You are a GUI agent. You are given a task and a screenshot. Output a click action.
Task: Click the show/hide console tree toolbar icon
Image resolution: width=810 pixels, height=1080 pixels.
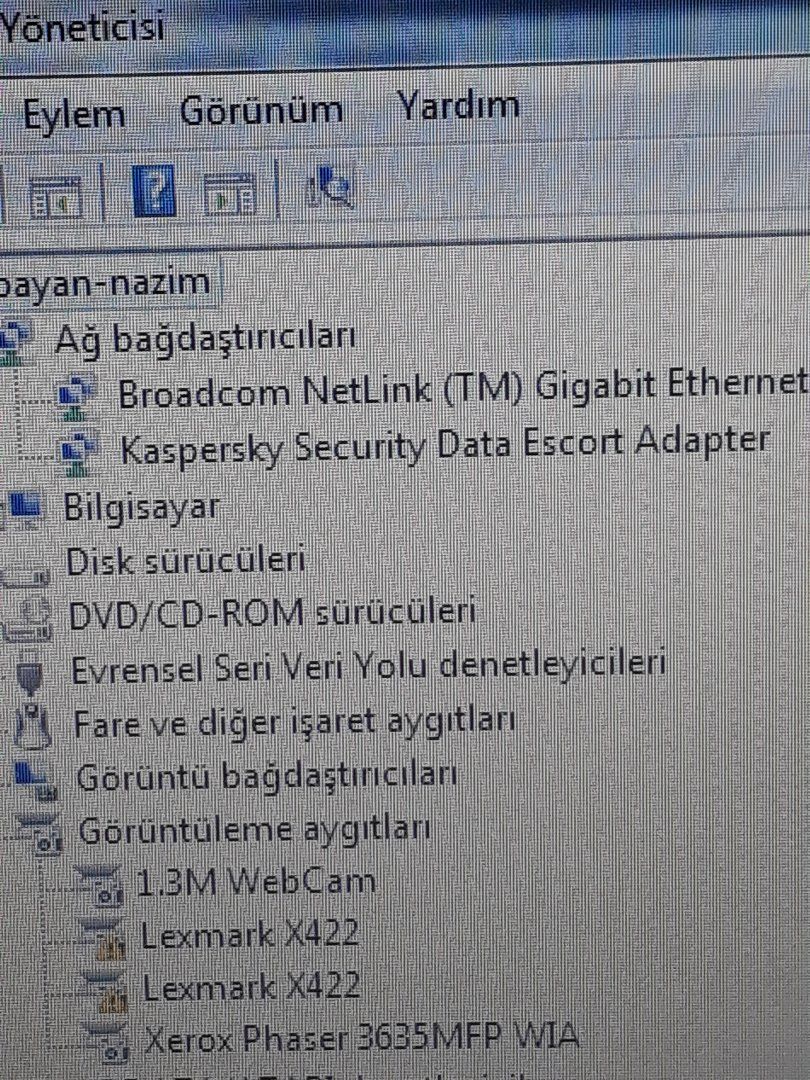(56, 196)
